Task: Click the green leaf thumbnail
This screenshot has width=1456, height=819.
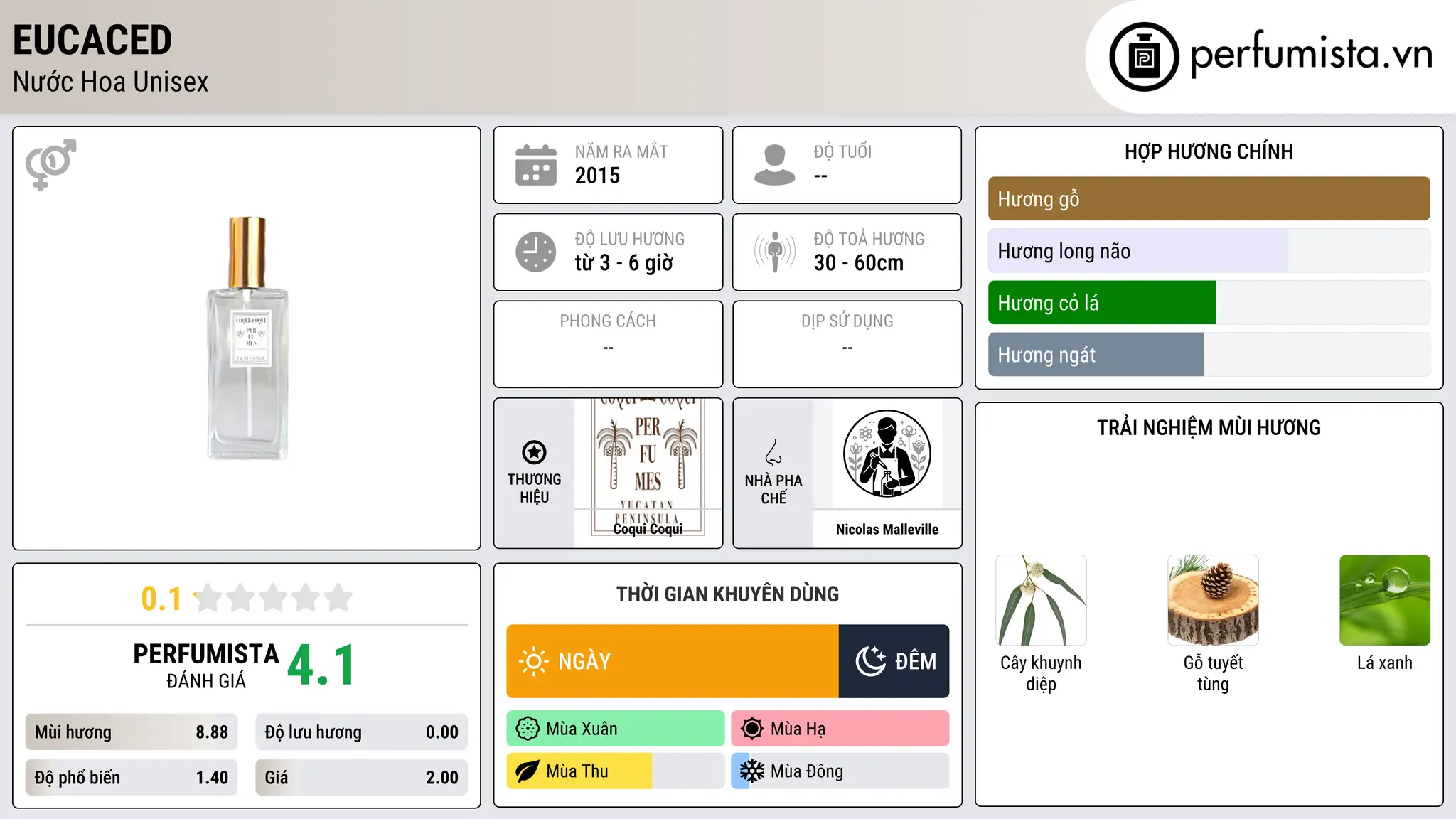Action: (1385, 600)
